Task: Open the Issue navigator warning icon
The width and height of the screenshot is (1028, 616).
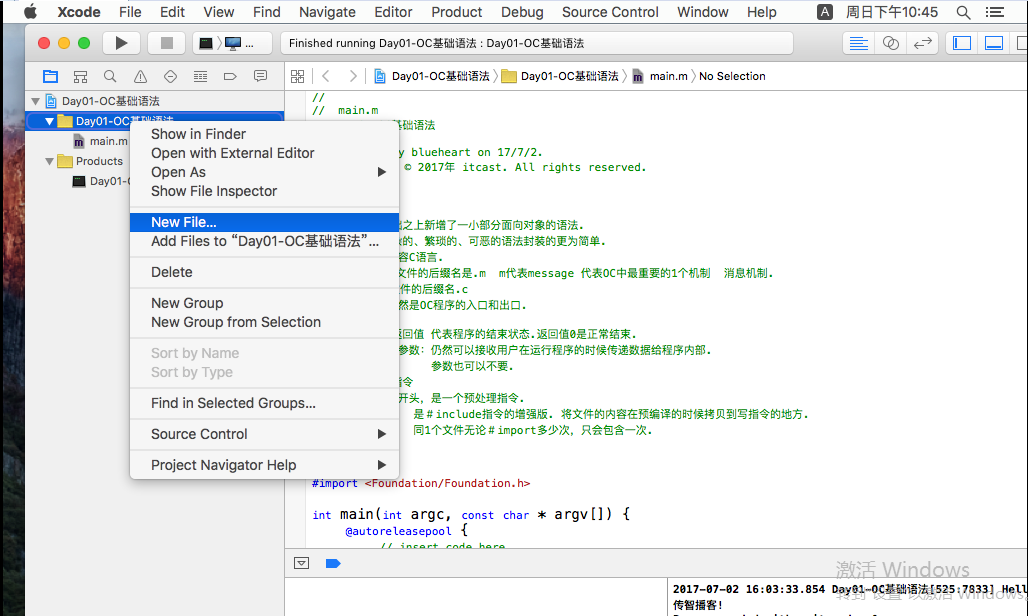Action: (x=140, y=77)
